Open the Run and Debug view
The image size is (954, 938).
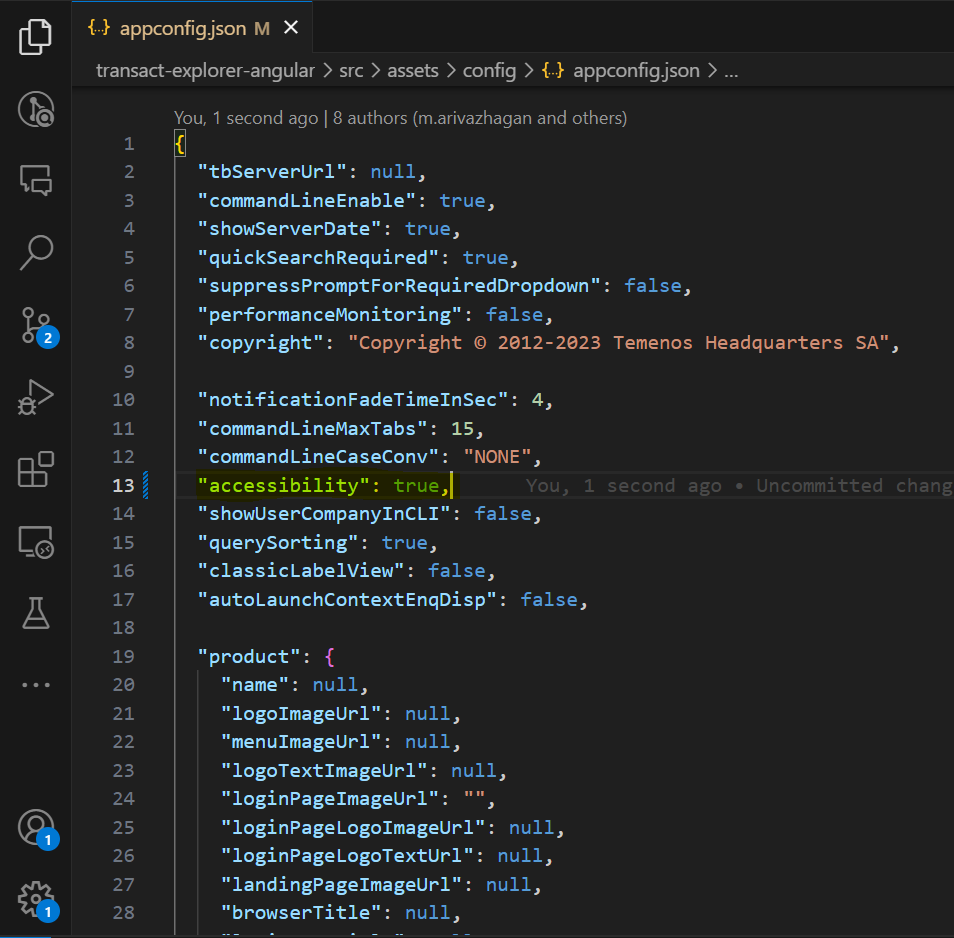pyautogui.click(x=36, y=397)
